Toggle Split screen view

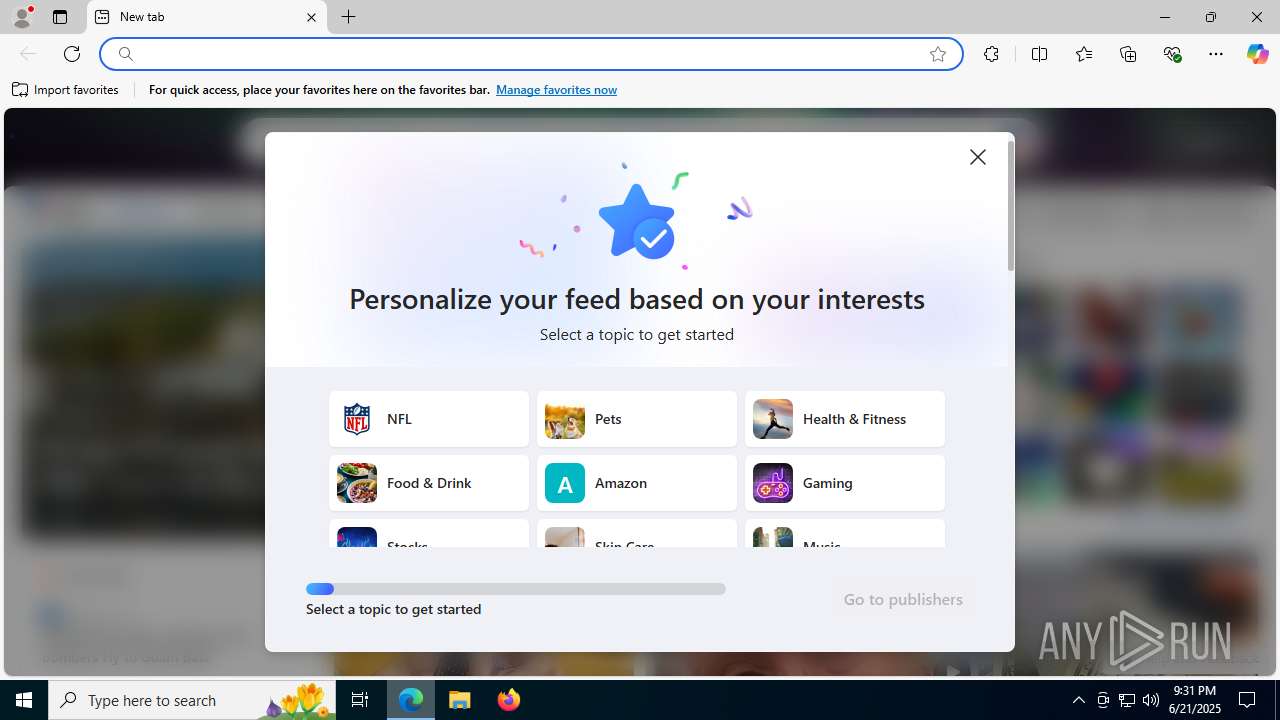point(1039,54)
